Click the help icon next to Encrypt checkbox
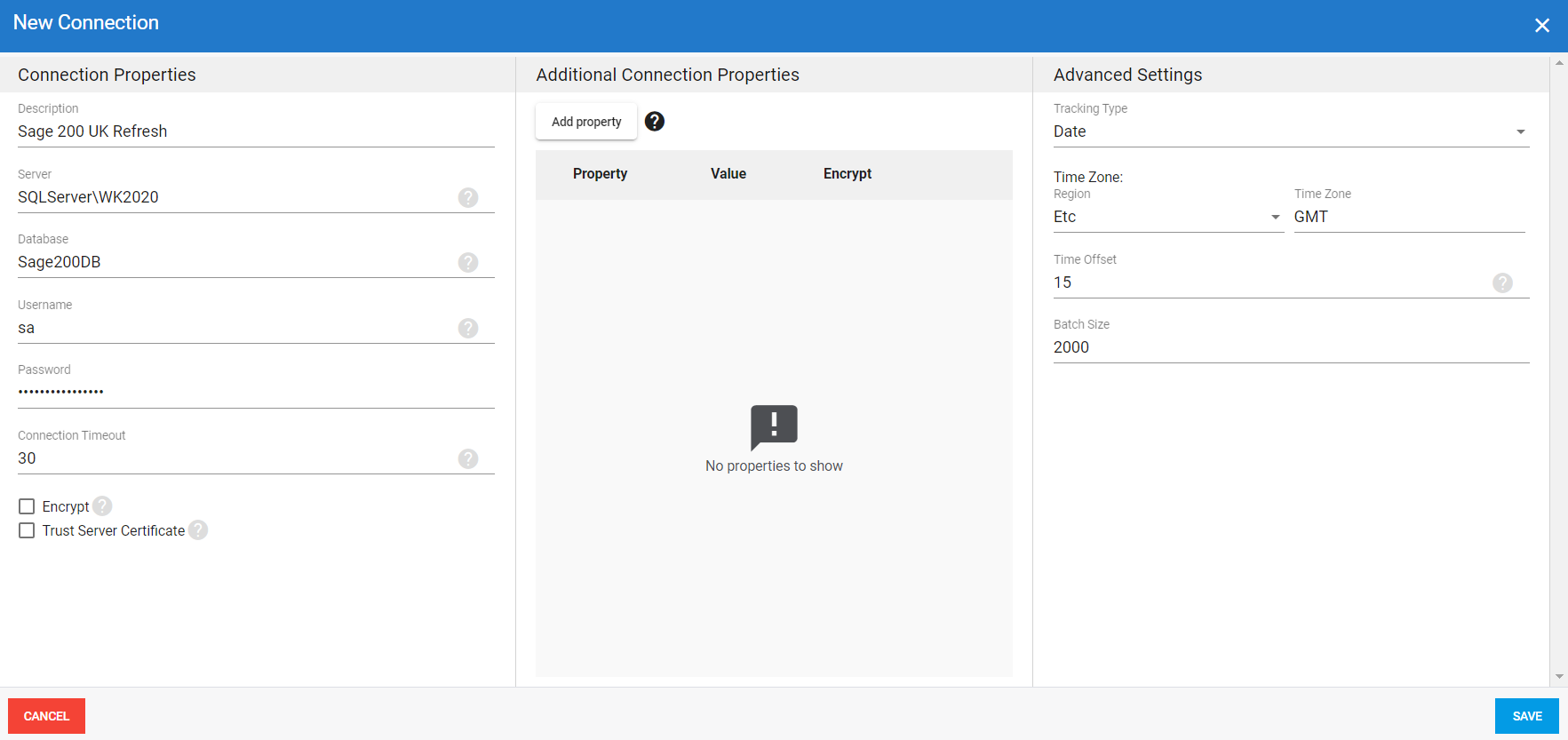Image resolution: width=1568 pixels, height=740 pixels. (103, 505)
